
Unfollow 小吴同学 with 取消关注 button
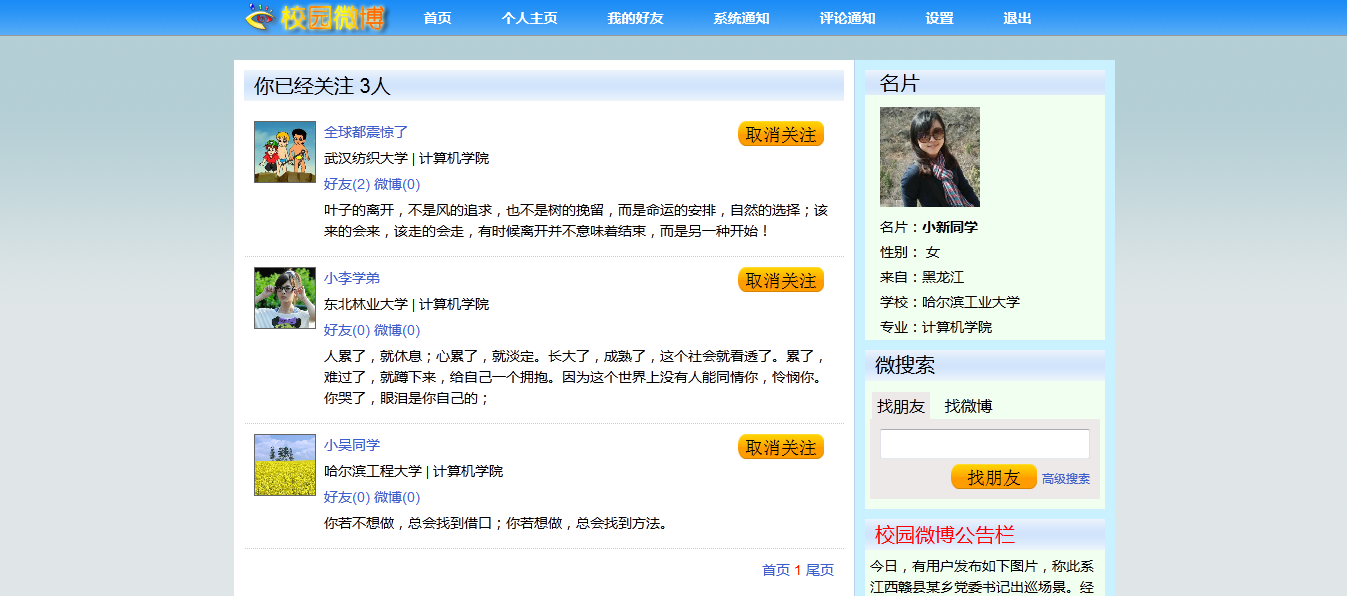[781, 447]
